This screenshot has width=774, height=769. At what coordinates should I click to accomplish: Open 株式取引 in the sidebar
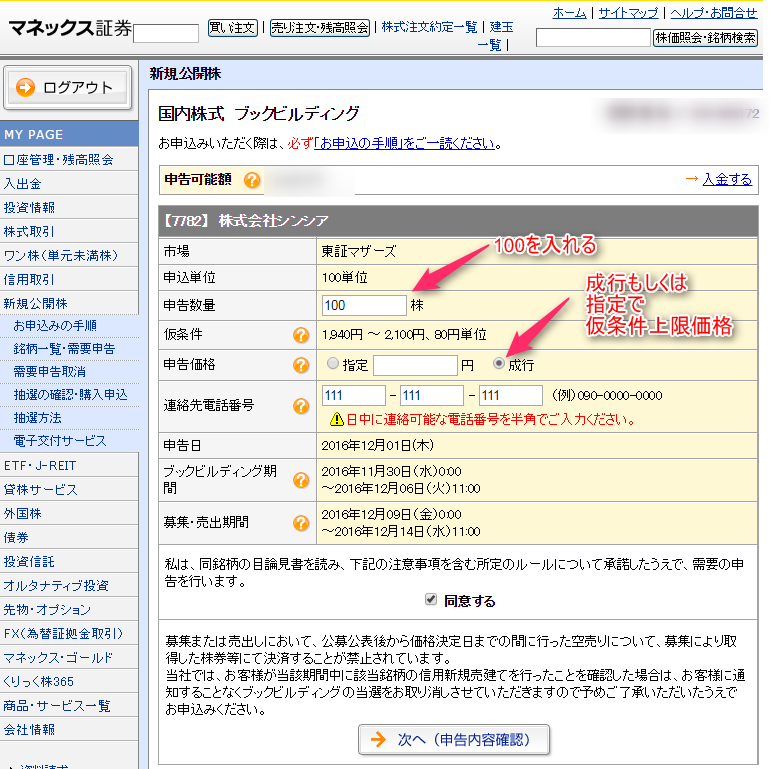[x=69, y=231]
